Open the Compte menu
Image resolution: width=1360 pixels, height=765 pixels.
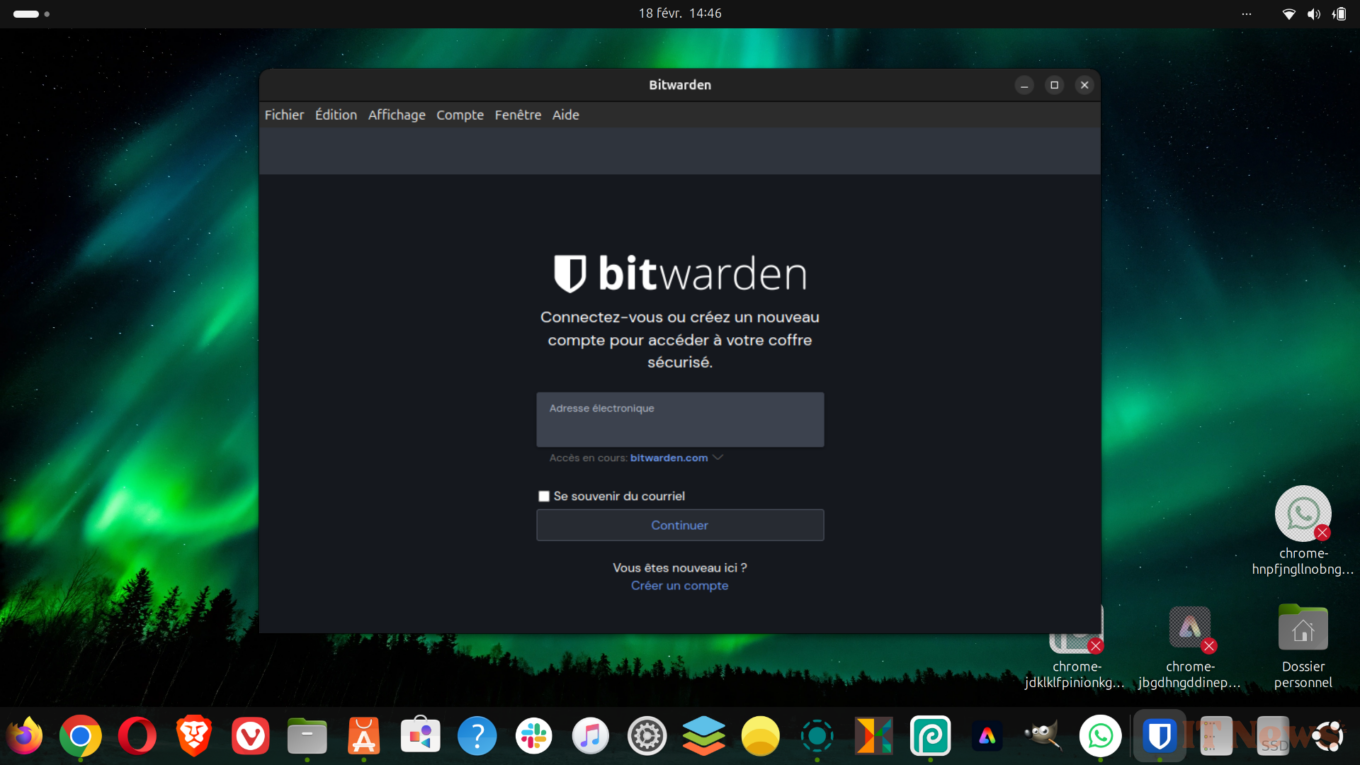coord(460,115)
